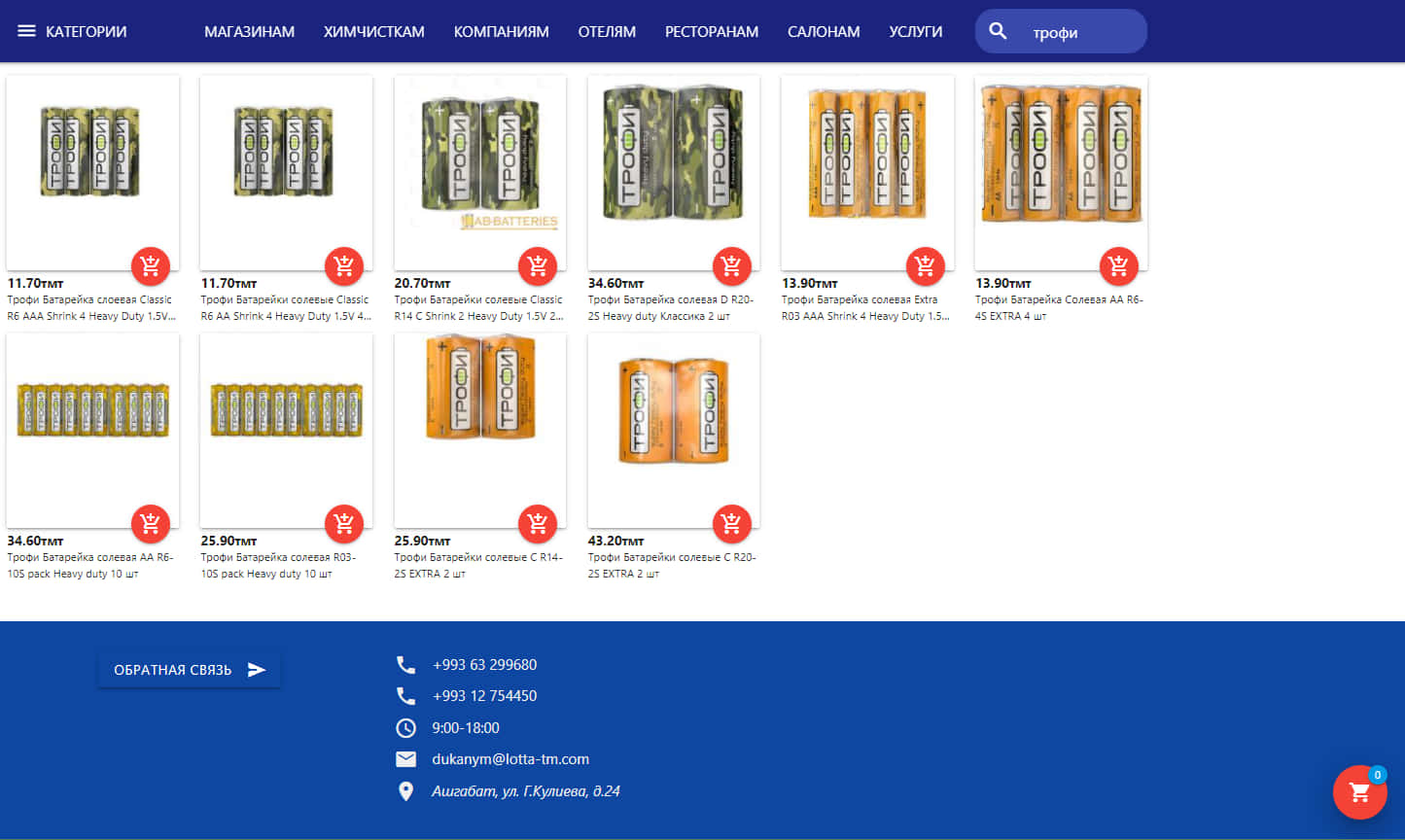Open product title Трофи Батарейка слоевая Classic R6 AAA

91,307
